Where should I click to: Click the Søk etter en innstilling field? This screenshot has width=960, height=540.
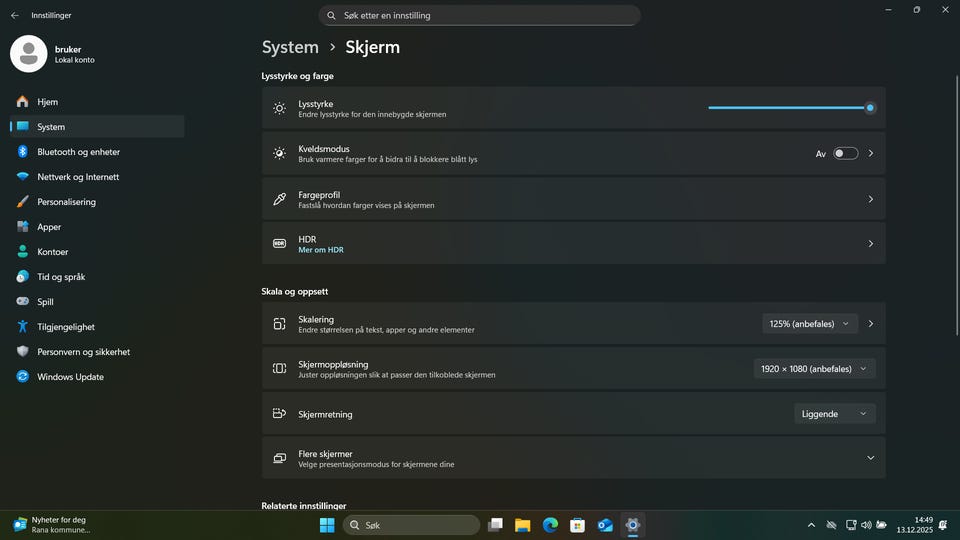(480, 16)
